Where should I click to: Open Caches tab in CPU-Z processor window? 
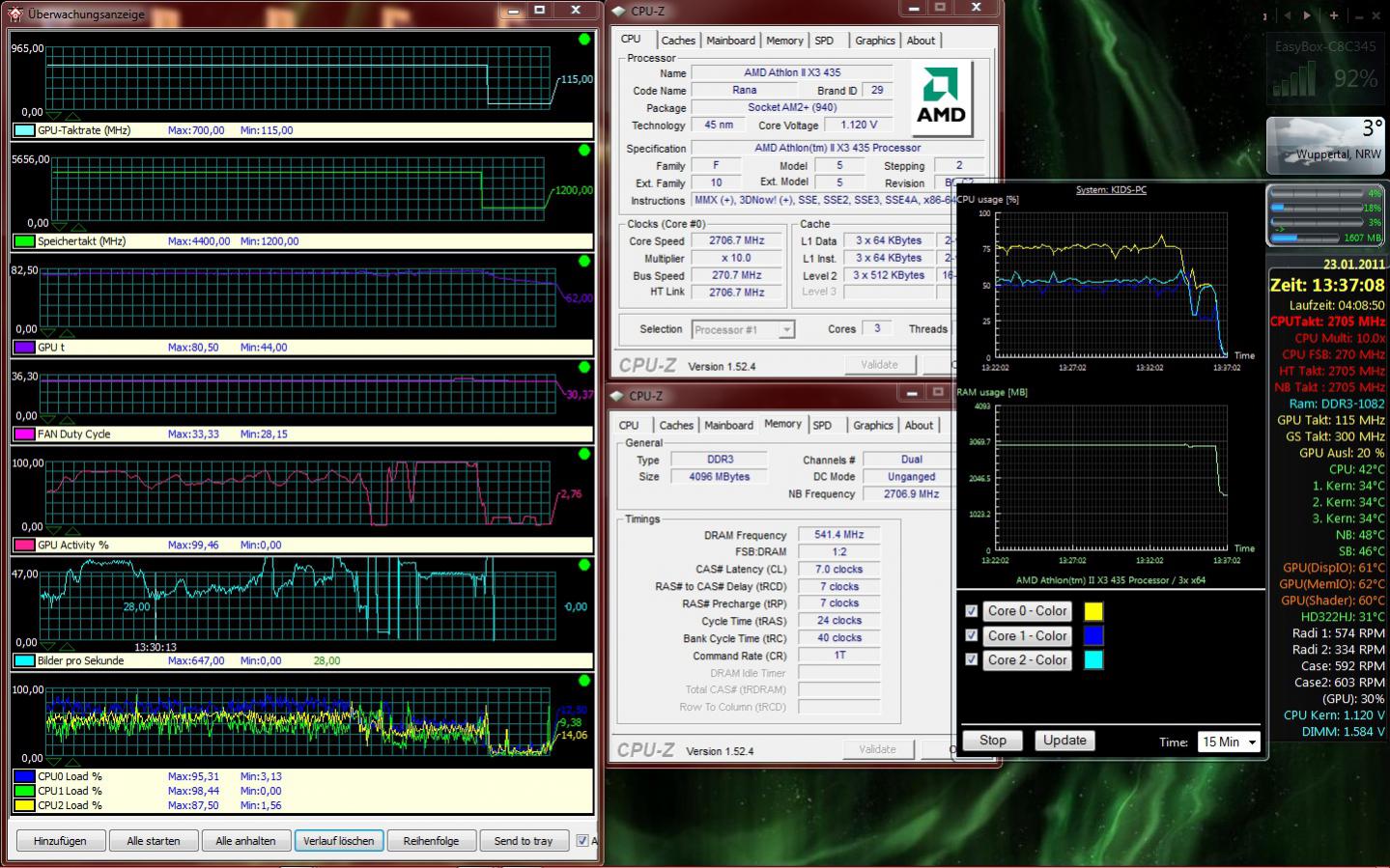click(x=678, y=41)
